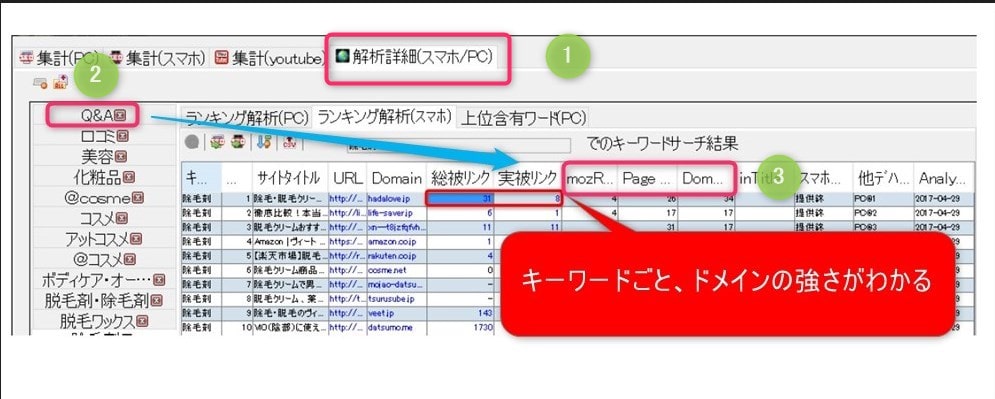Click the rakuten.co.jp domain cell
Screen dimensions: 995x399
pos(397,256)
